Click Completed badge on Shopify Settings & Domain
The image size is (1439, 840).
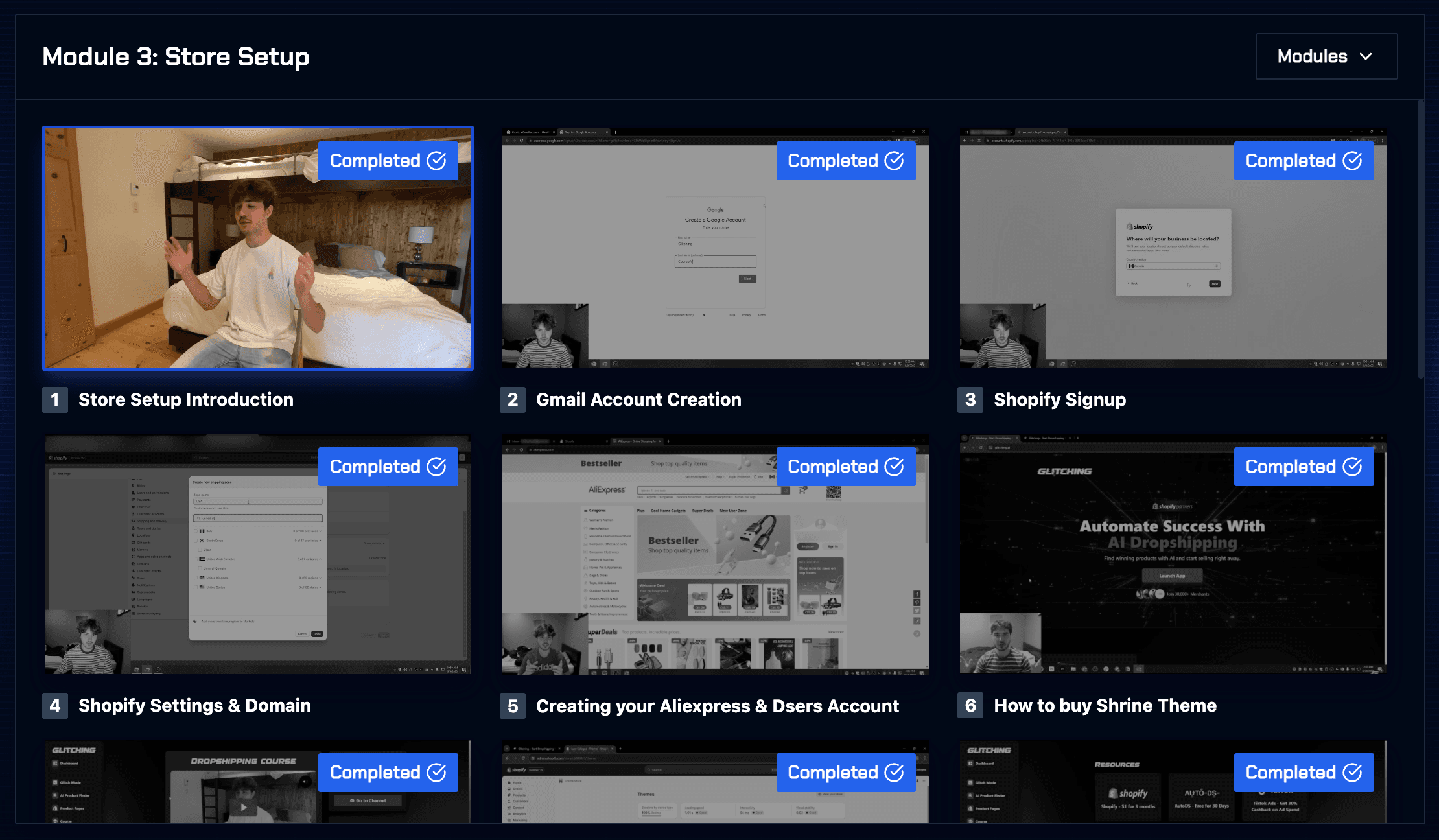388,467
